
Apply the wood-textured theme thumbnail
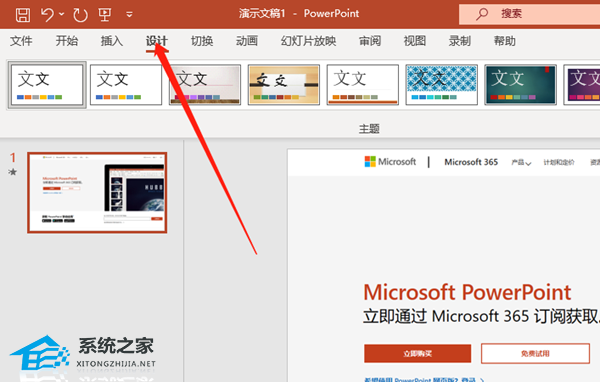tap(284, 85)
